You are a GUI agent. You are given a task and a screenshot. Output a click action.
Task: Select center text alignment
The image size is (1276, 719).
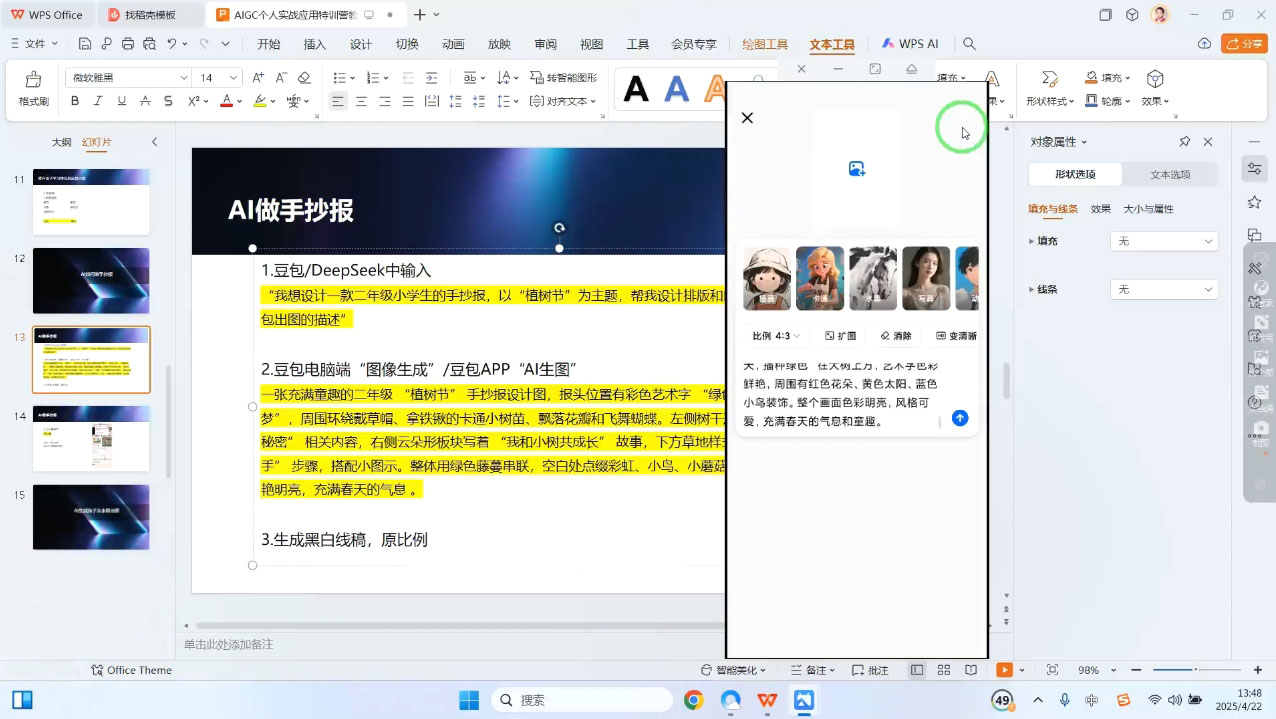point(361,101)
